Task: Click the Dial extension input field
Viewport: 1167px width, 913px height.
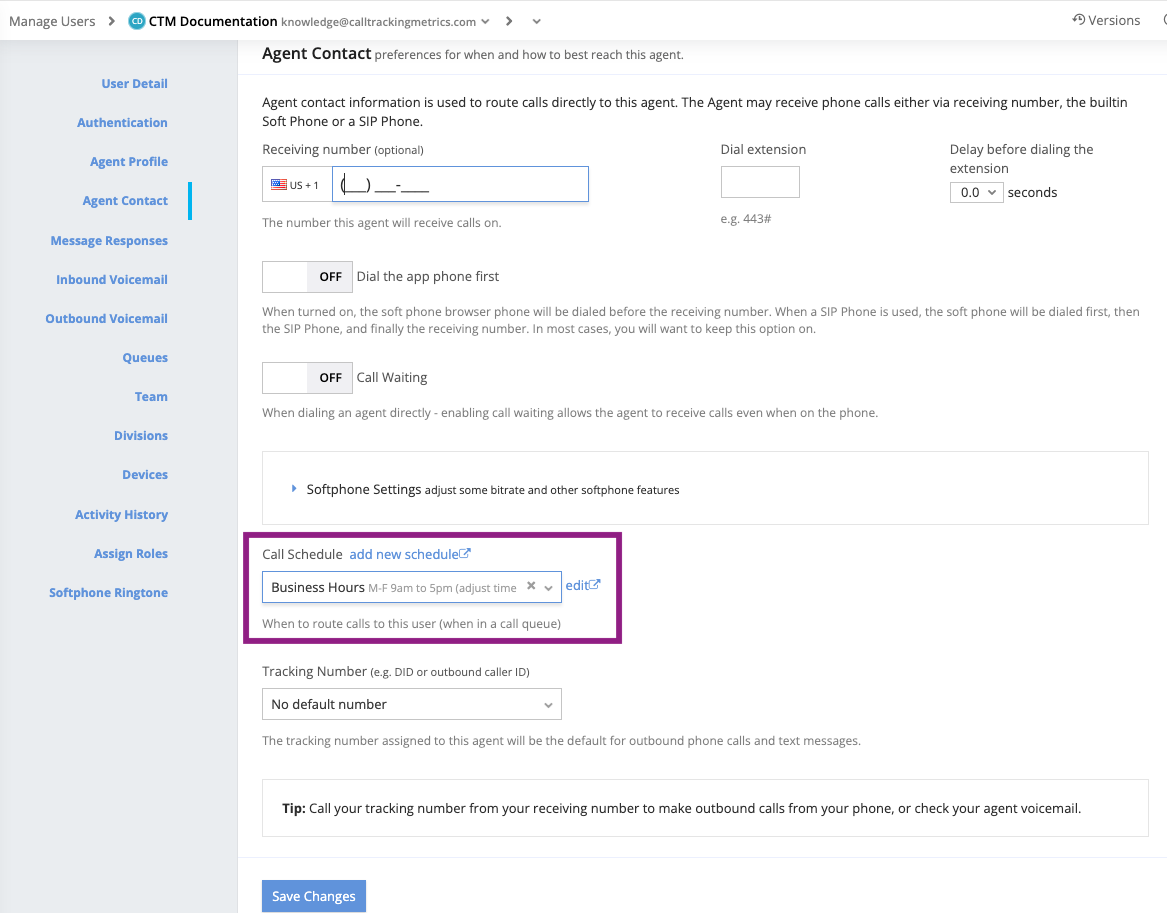Action: click(x=760, y=182)
